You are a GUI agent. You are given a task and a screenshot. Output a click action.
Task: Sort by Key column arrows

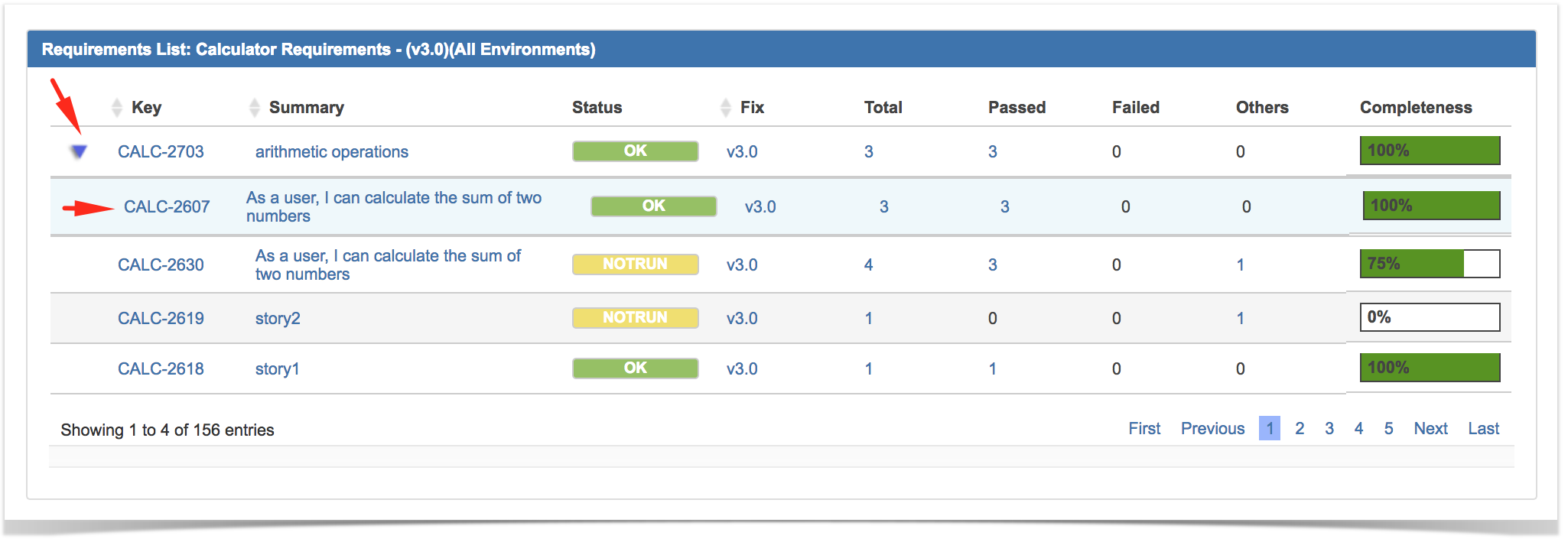click(116, 108)
